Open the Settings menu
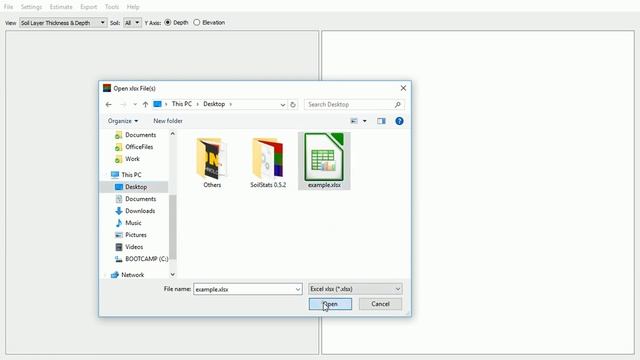640x360 pixels. (x=31, y=7)
